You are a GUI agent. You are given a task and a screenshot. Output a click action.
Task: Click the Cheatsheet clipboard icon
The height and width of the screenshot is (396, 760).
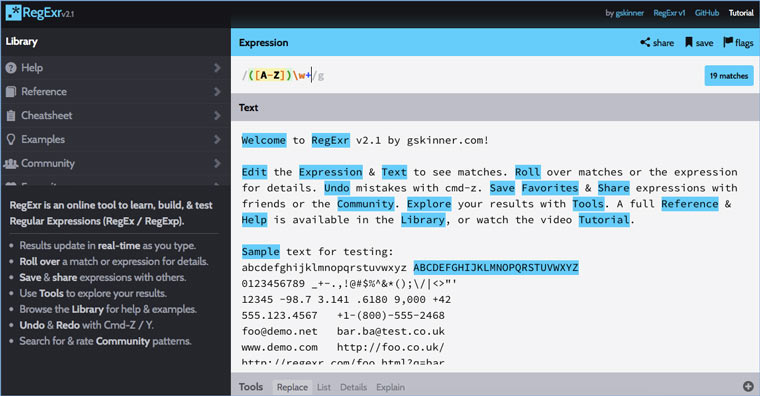[x=11, y=115]
